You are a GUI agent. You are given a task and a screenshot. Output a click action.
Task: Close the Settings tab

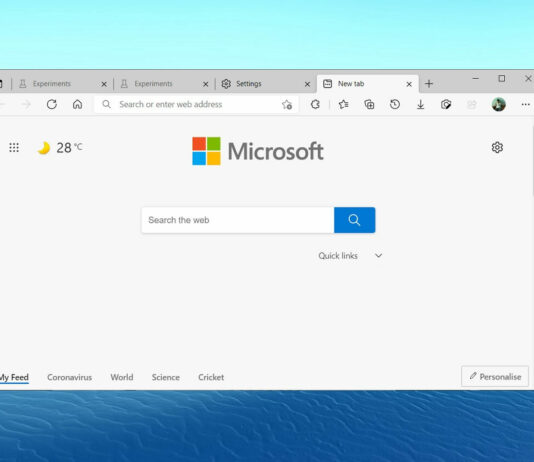tap(307, 84)
